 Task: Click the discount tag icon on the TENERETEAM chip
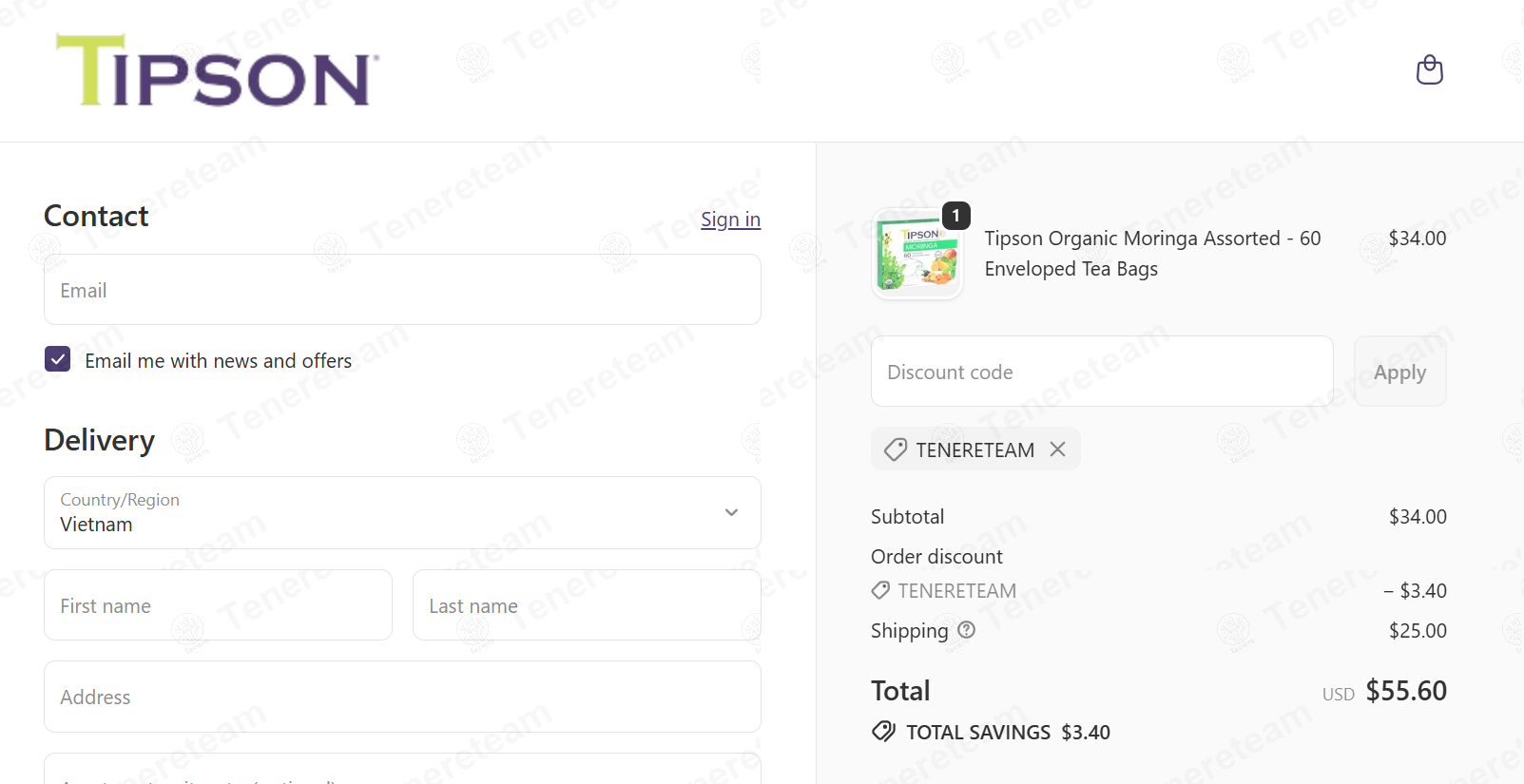pyautogui.click(x=895, y=449)
